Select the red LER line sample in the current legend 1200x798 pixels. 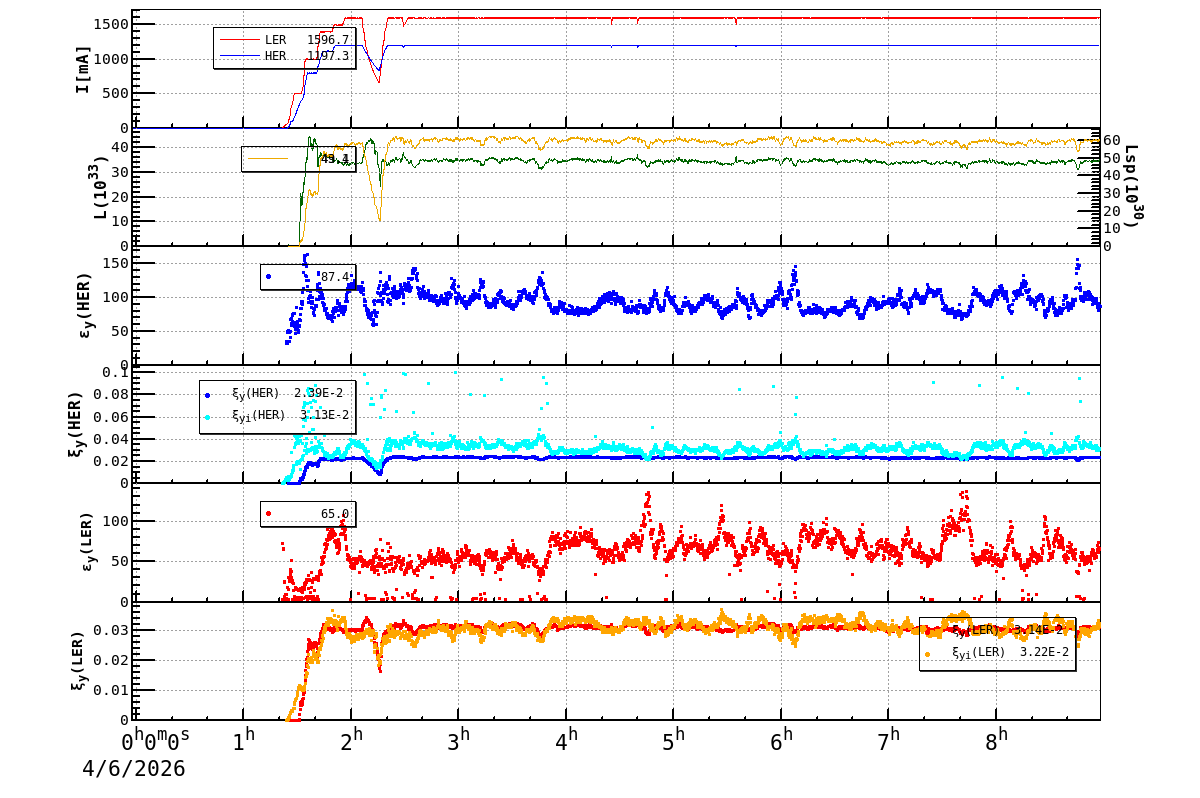click(238, 40)
